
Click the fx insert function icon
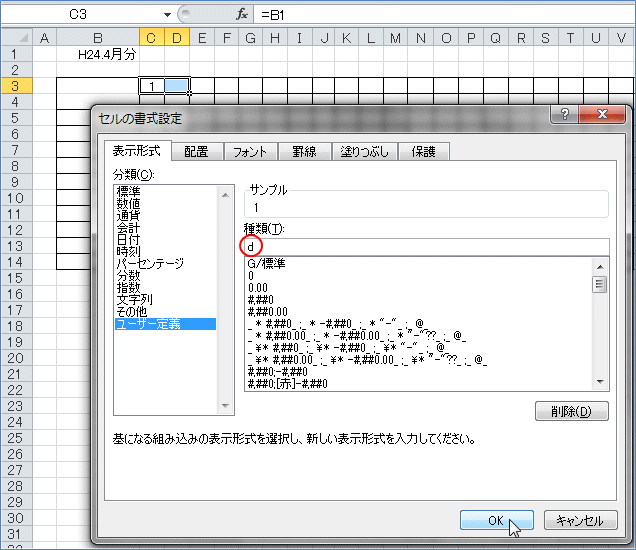click(242, 15)
